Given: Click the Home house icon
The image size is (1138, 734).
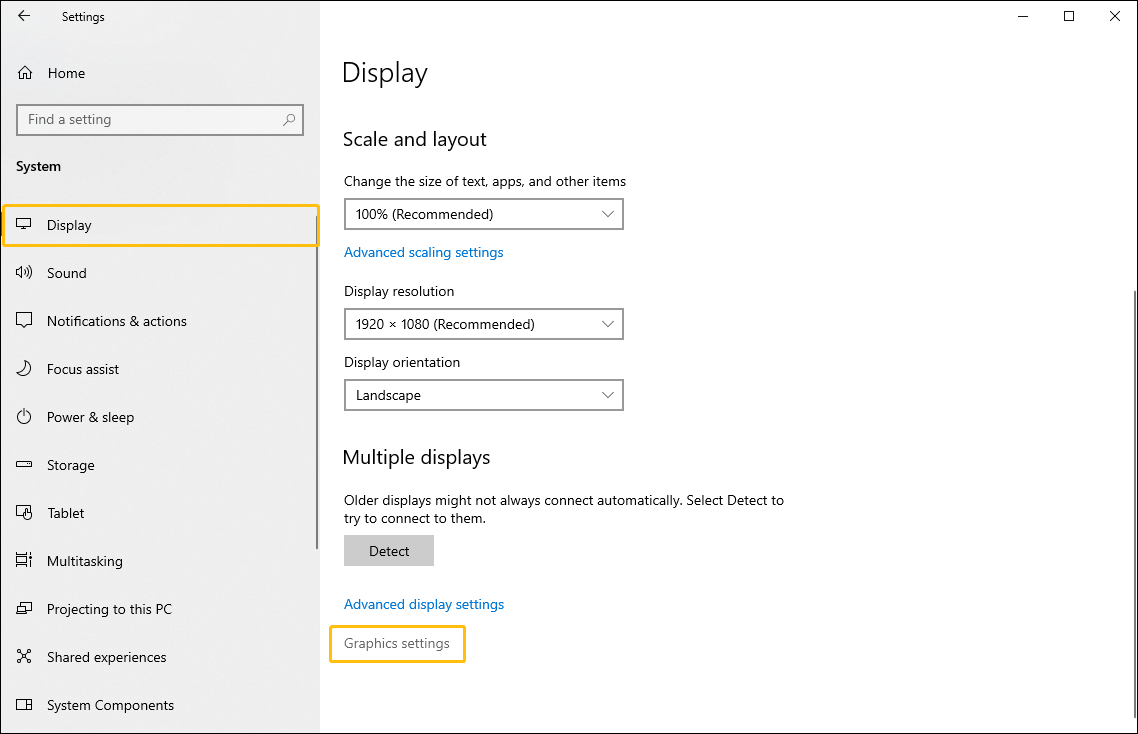Looking at the screenshot, I should pos(24,72).
